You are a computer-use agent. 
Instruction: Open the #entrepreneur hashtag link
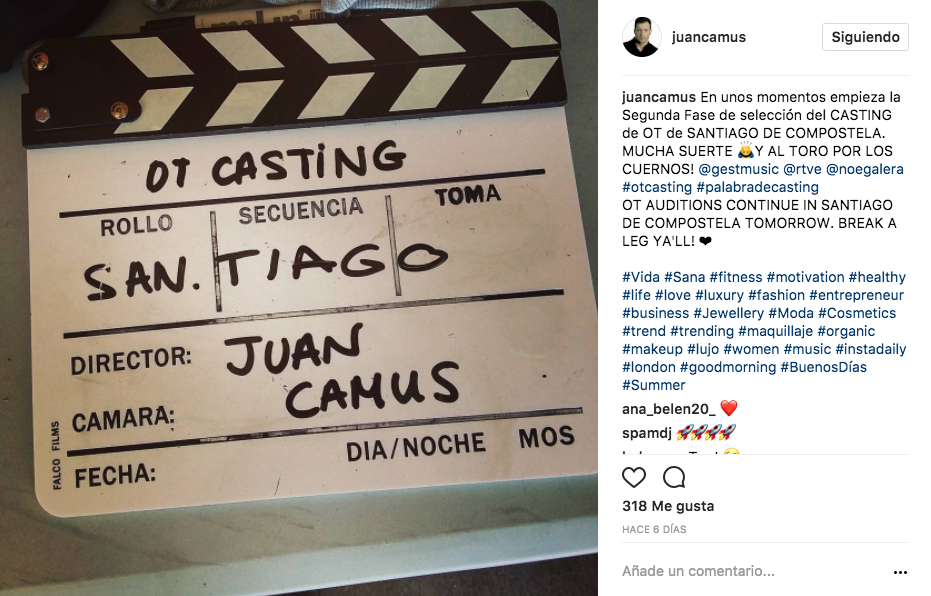coord(856,295)
